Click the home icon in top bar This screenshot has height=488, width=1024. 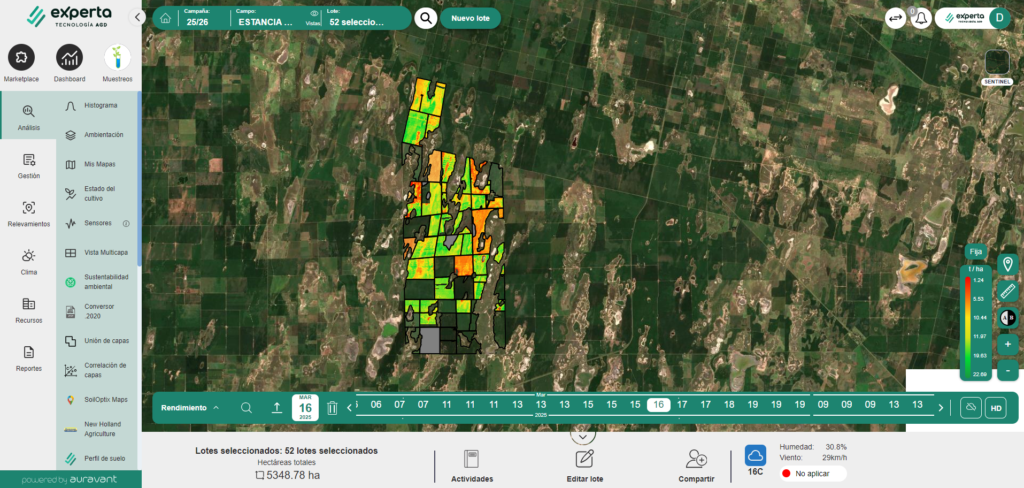point(165,18)
